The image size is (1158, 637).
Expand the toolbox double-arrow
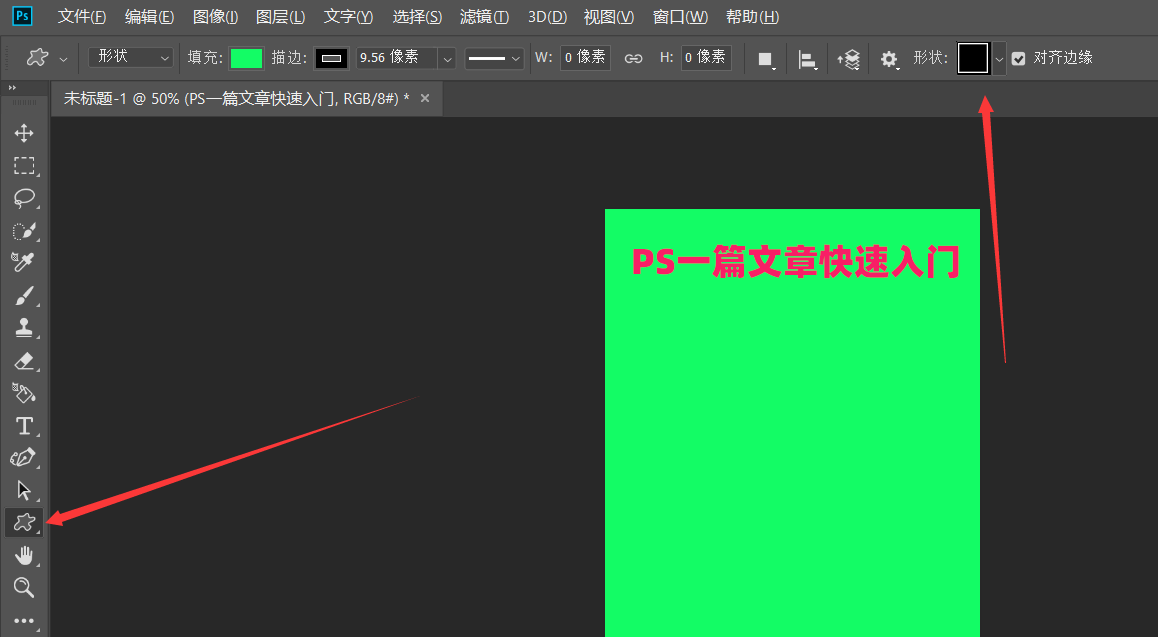(x=12, y=88)
